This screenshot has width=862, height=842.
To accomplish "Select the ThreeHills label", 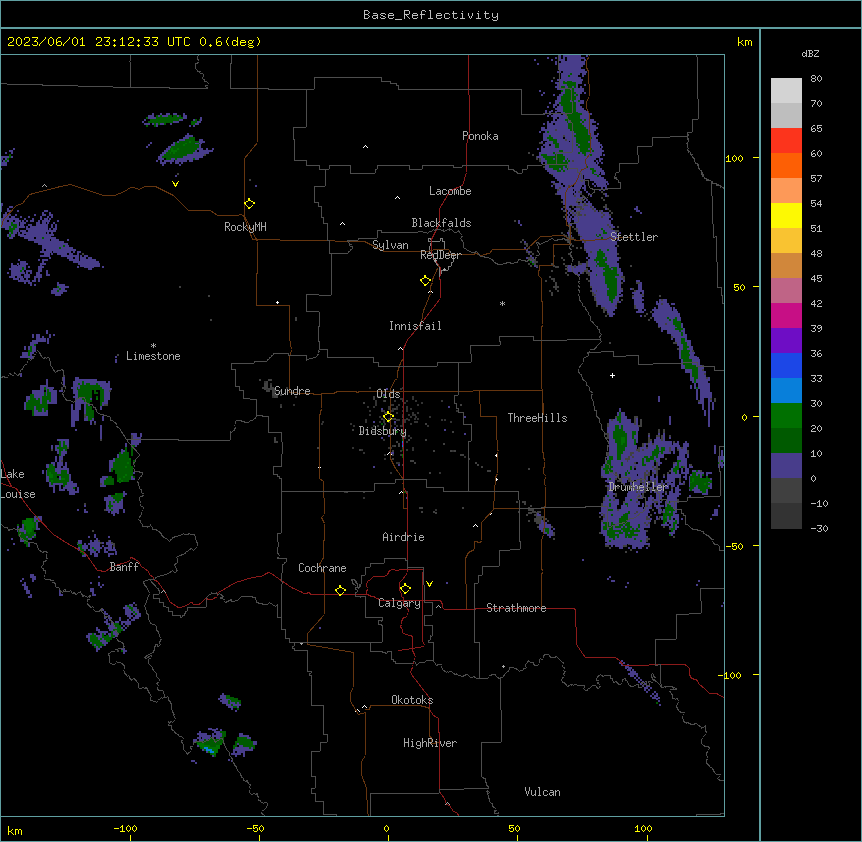I will tap(537, 418).
